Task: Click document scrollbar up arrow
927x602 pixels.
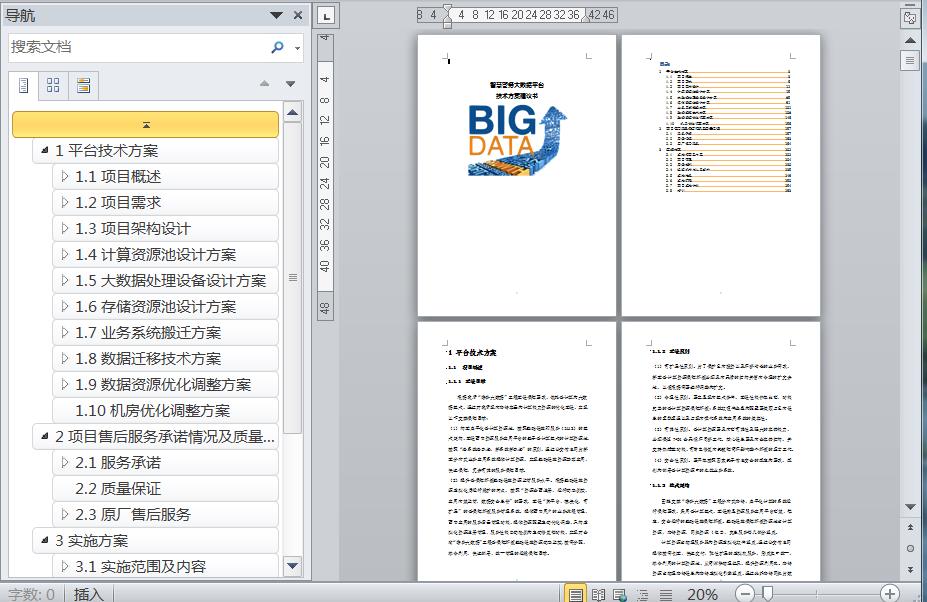Action: pyautogui.click(x=910, y=40)
